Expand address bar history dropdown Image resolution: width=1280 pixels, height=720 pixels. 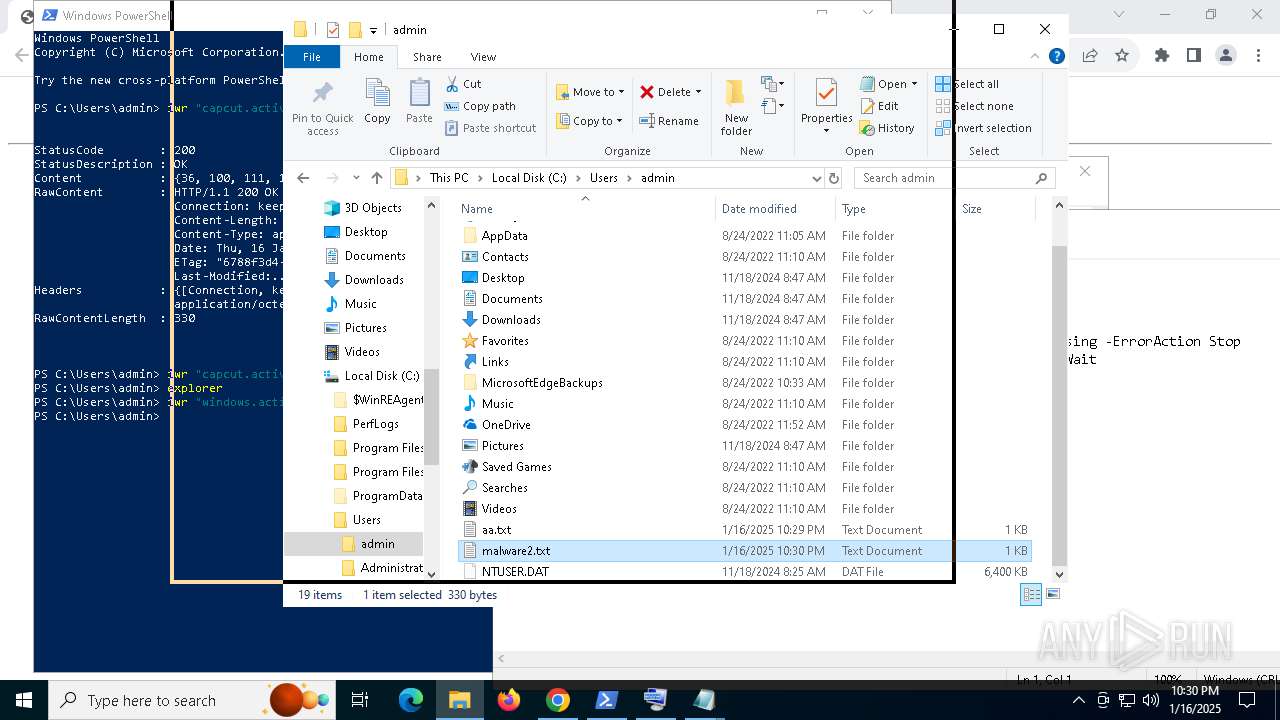[816, 178]
